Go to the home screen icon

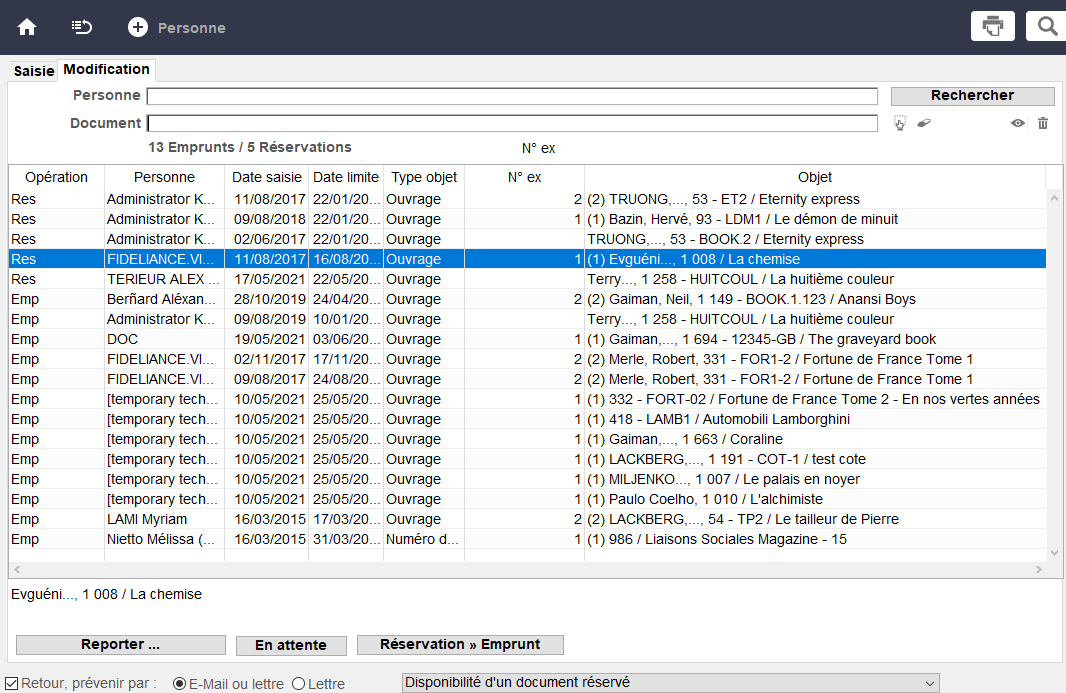pos(27,27)
